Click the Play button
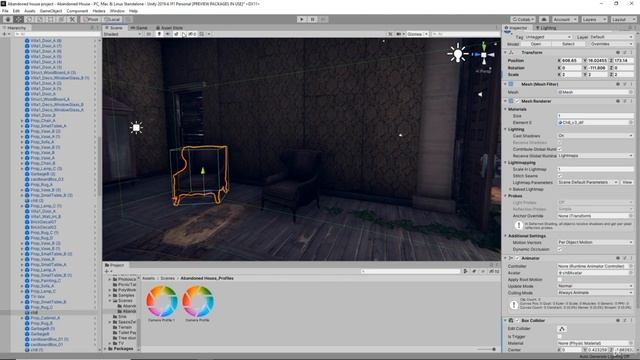 (302, 19)
